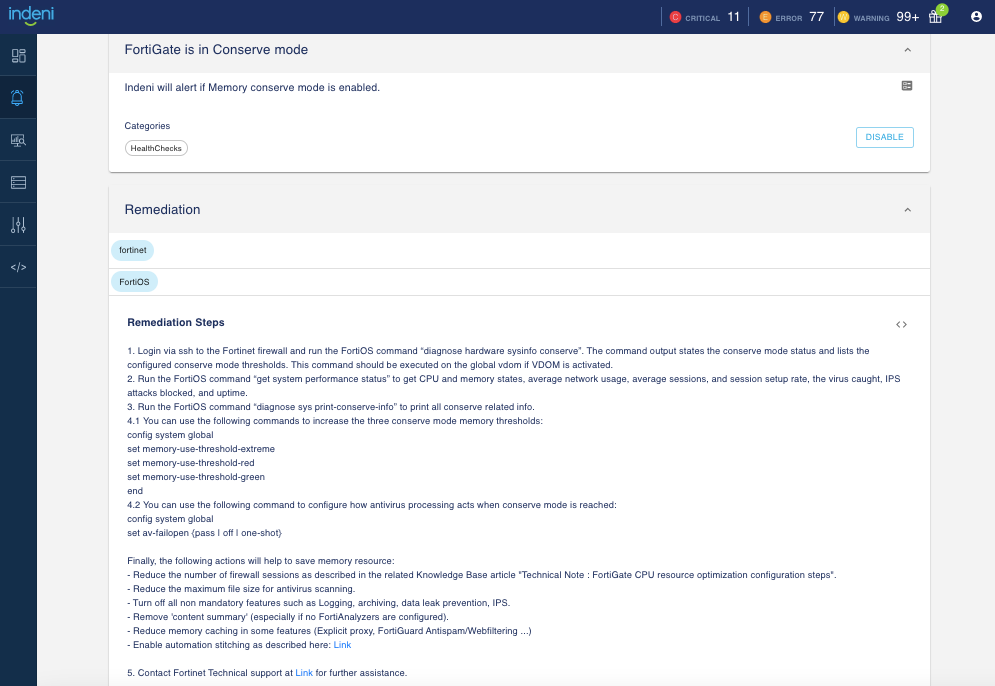Open the user account profile icon
Screen dimensions: 995x686
(977, 16)
